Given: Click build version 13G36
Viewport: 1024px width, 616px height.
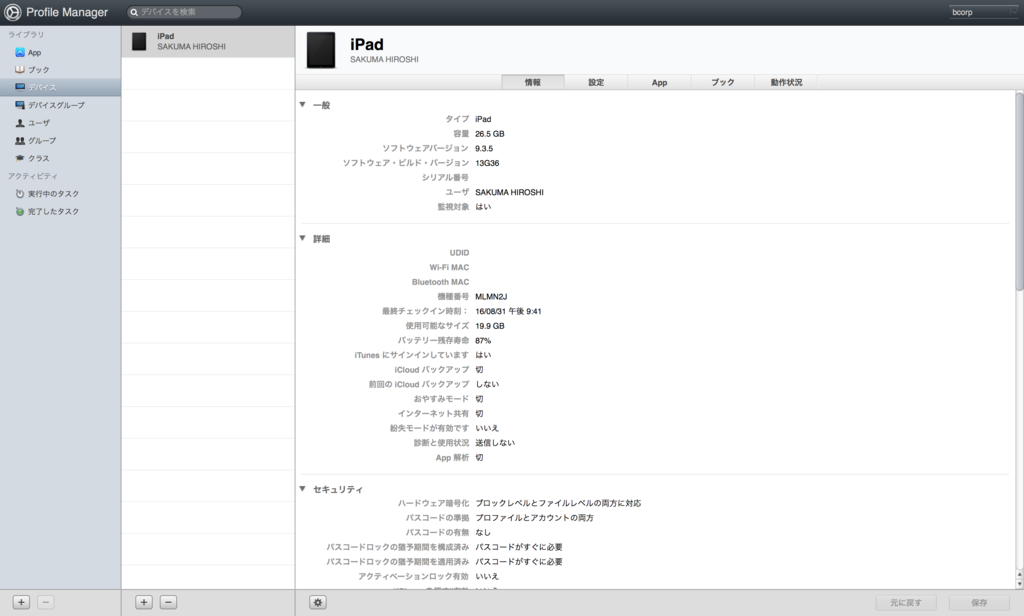Looking at the screenshot, I should click(487, 163).
